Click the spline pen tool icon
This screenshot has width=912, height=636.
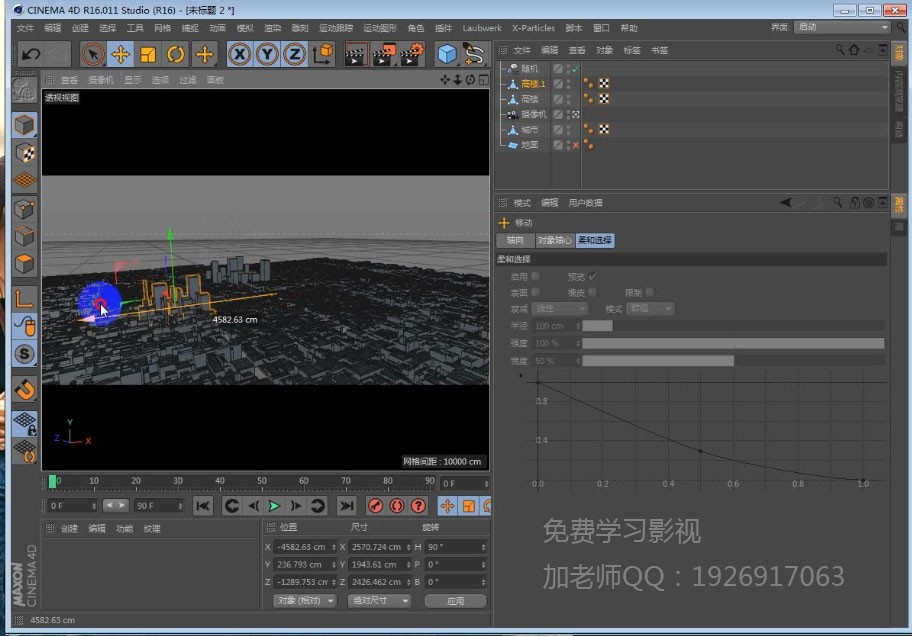coord(474,55)
